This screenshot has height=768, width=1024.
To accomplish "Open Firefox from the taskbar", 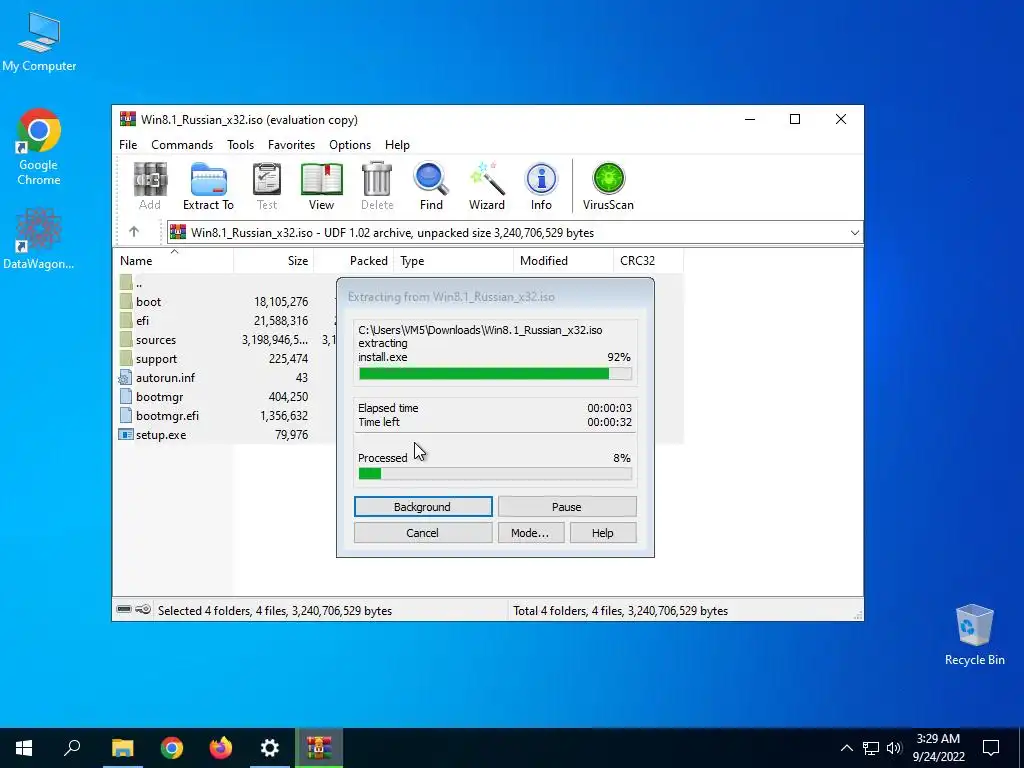I will (221, 748).
